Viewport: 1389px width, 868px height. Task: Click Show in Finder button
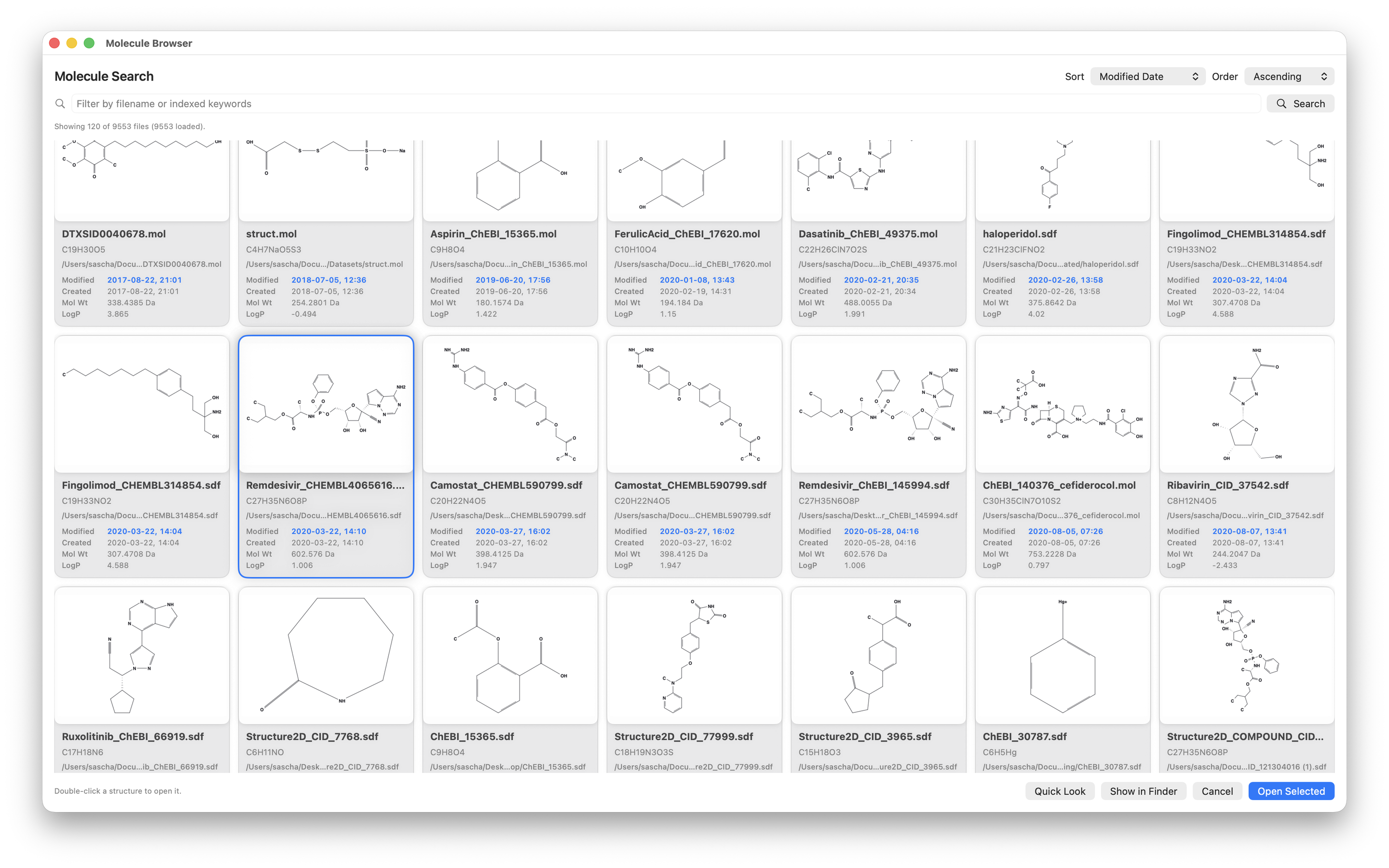pyautogui.click(x=1143, y=791)
